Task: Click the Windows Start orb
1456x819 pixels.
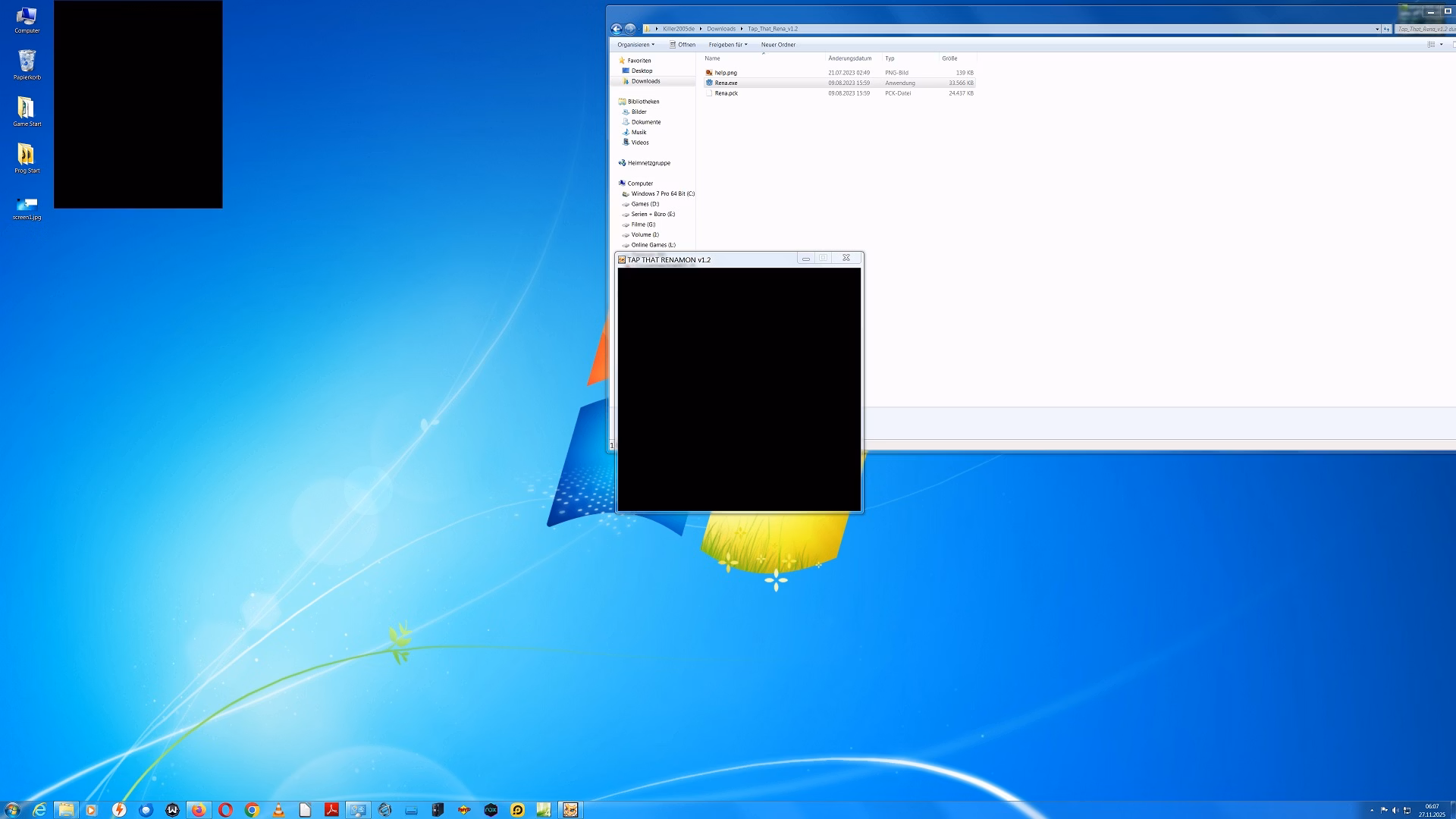Action: pyautogui.click(x=12, y=810)
